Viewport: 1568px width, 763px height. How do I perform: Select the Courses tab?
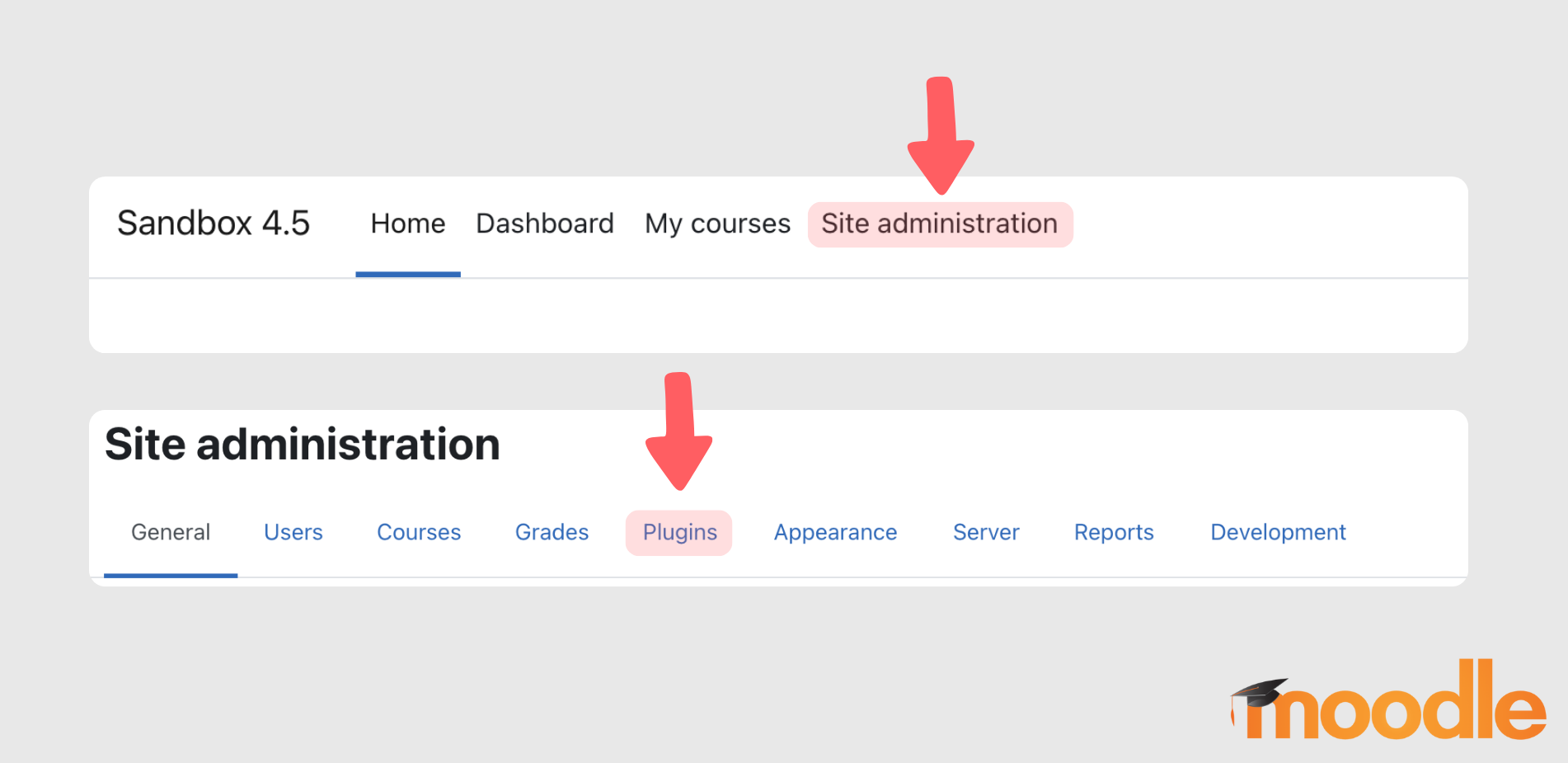tap(418, 533)
